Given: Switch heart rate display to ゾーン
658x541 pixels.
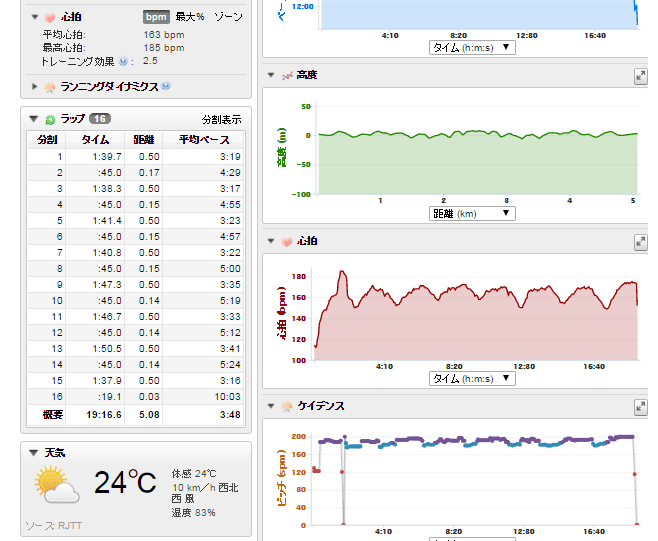Looking at the screenshot, I should (x=228, y=17).
